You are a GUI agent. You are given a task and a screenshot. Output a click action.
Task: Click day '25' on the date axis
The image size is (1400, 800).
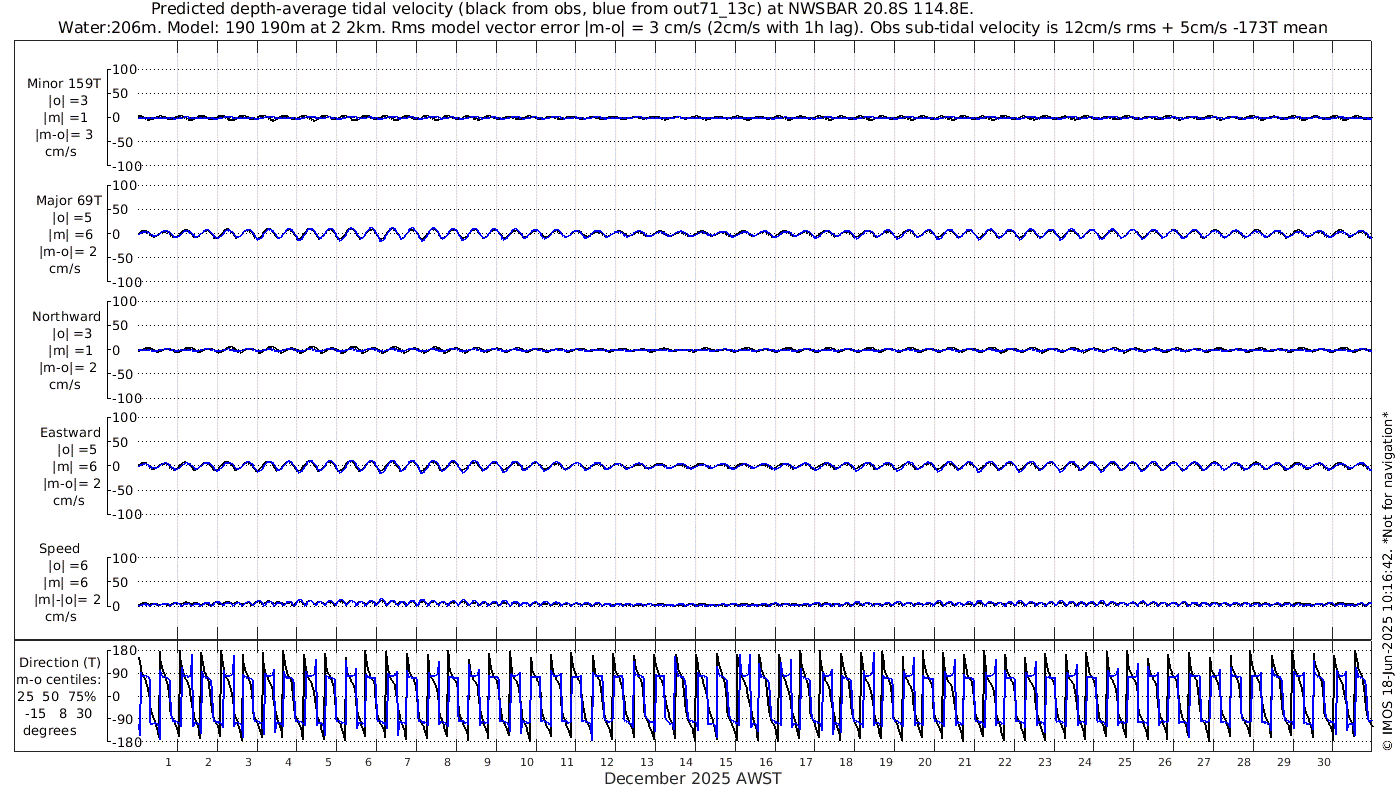1124,762
